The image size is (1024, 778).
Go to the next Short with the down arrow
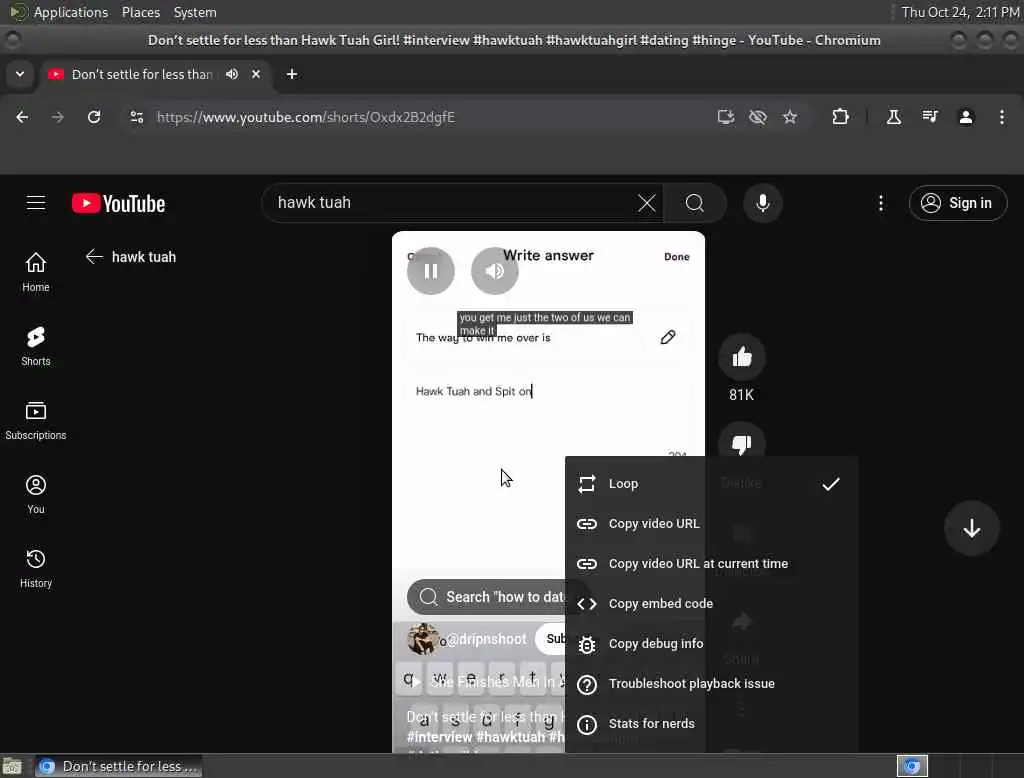point(971,528)
